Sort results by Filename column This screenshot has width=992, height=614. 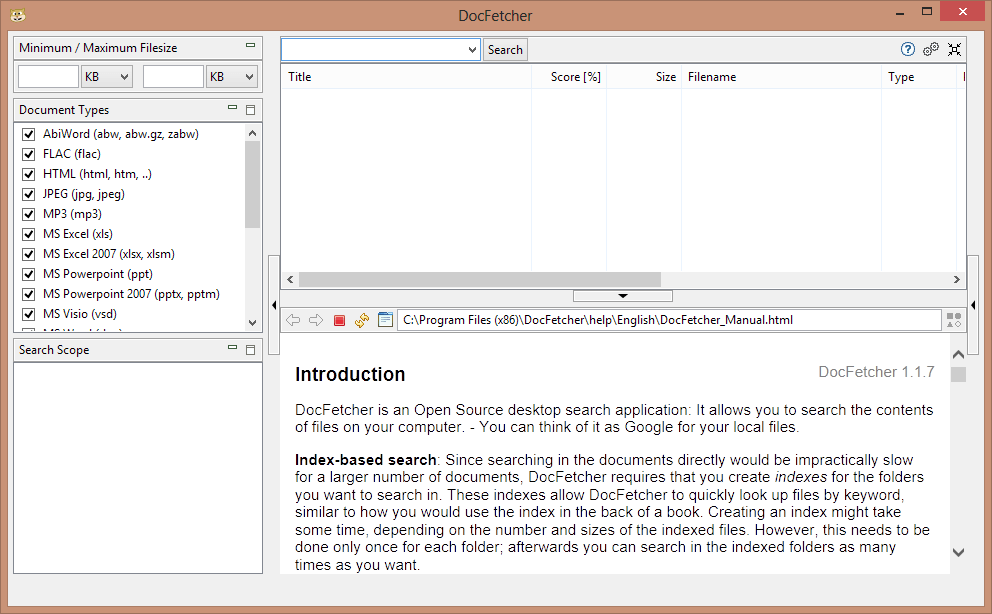click(x=781, y=77)
